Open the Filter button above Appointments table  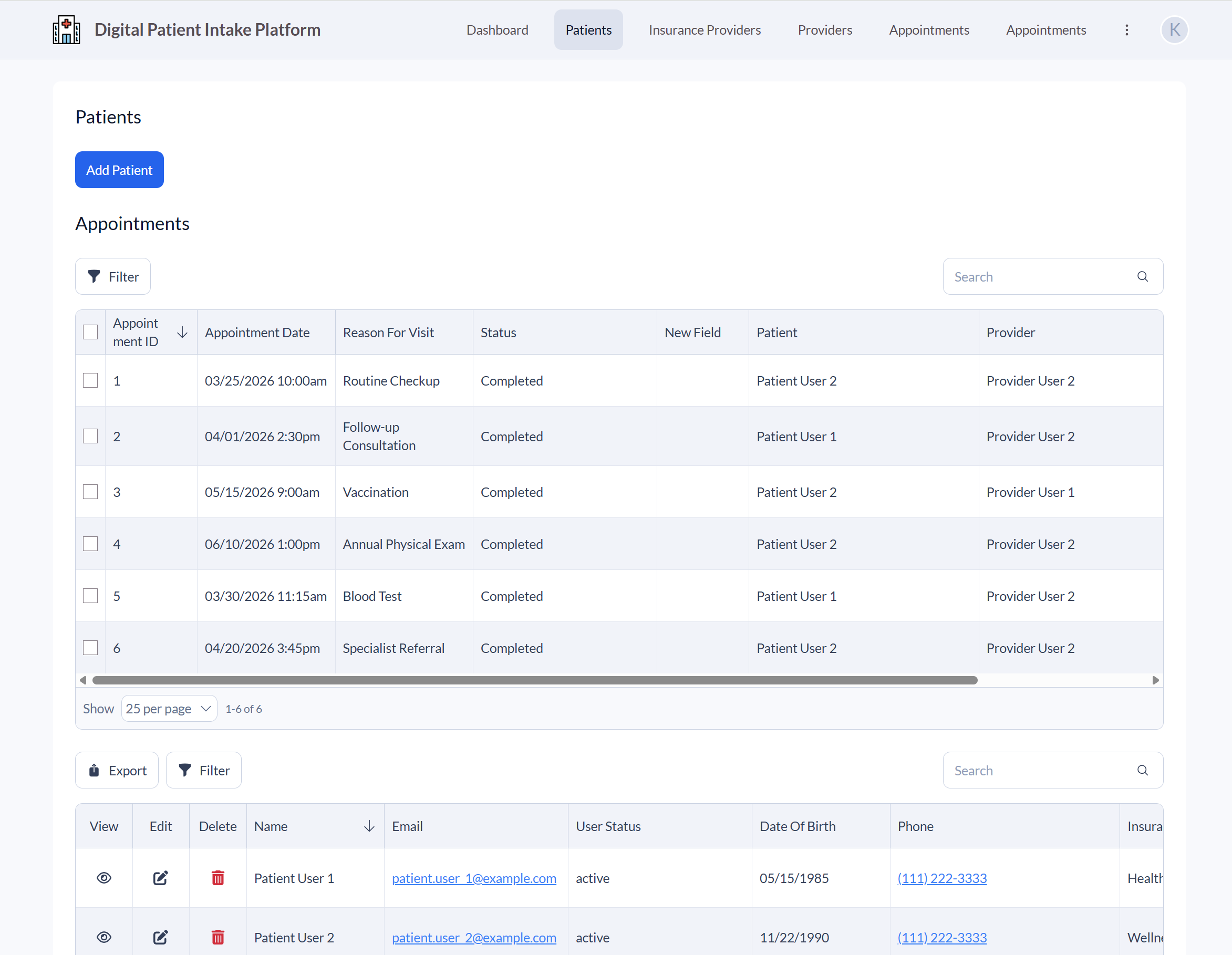[113, 276]
